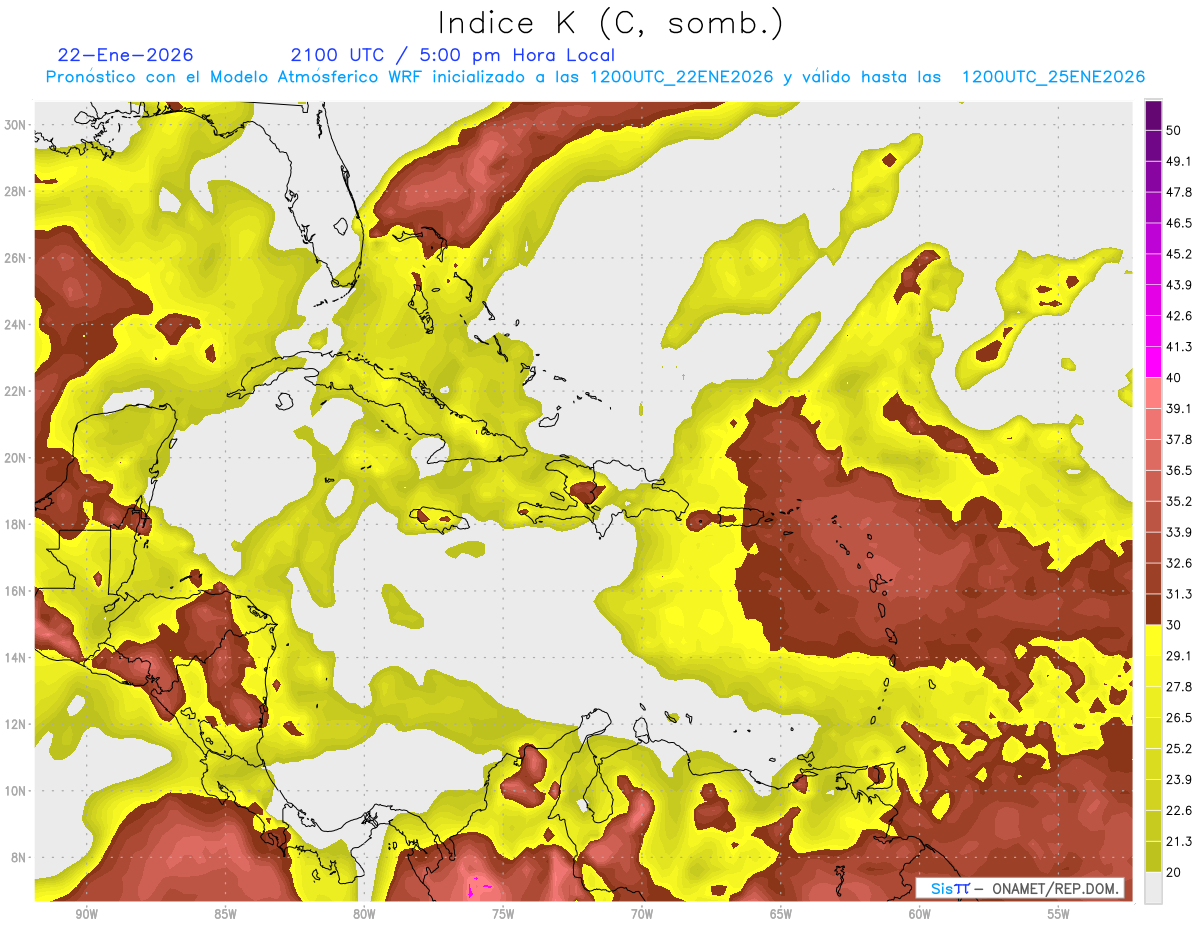The width and height of the screenshot is (1200, 927).
Task: Click the 46.5 value on the color scale
Action: (x=1178, y=223)
